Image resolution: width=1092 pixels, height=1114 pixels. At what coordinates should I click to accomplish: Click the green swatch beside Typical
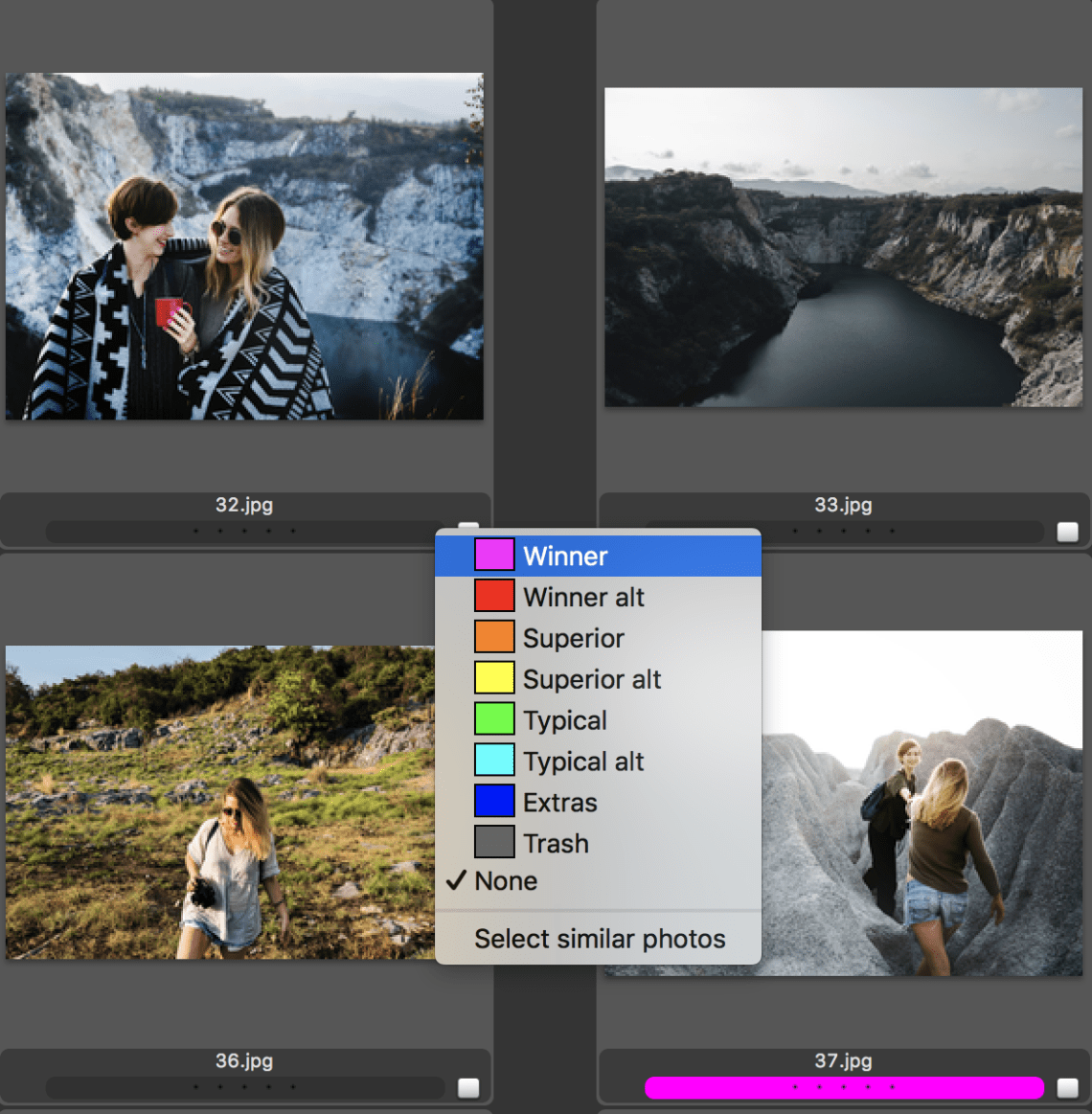pyautogui.click(x=492, y=719)
